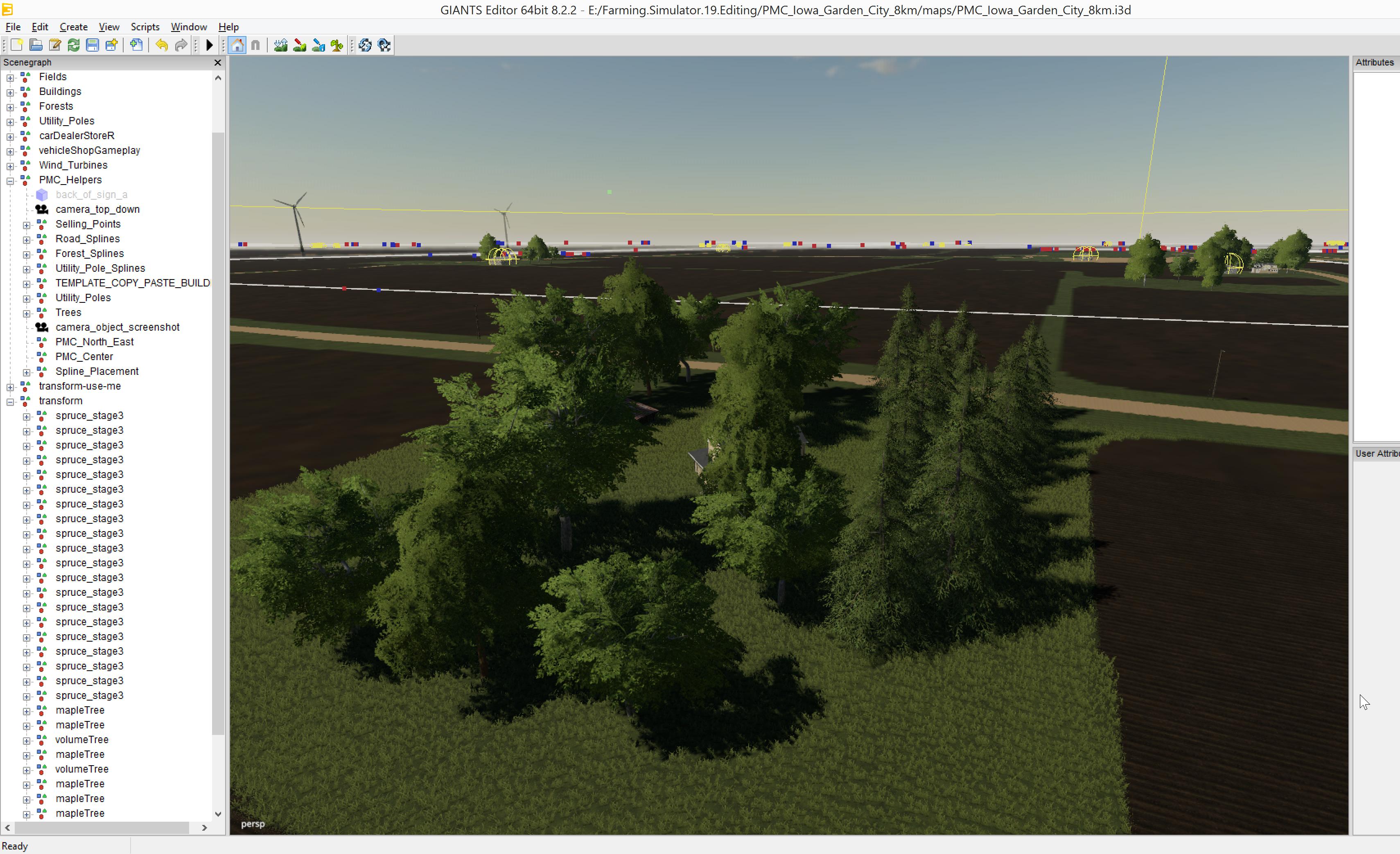
Task: Collapse the bottom transform group node
Action: (10, 401)
